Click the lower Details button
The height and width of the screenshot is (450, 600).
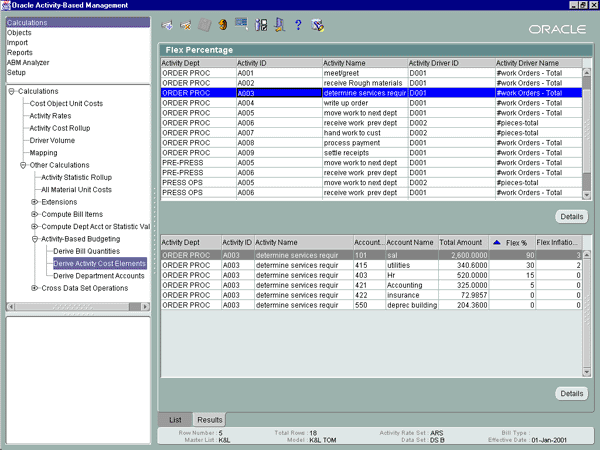pos(570,394)
